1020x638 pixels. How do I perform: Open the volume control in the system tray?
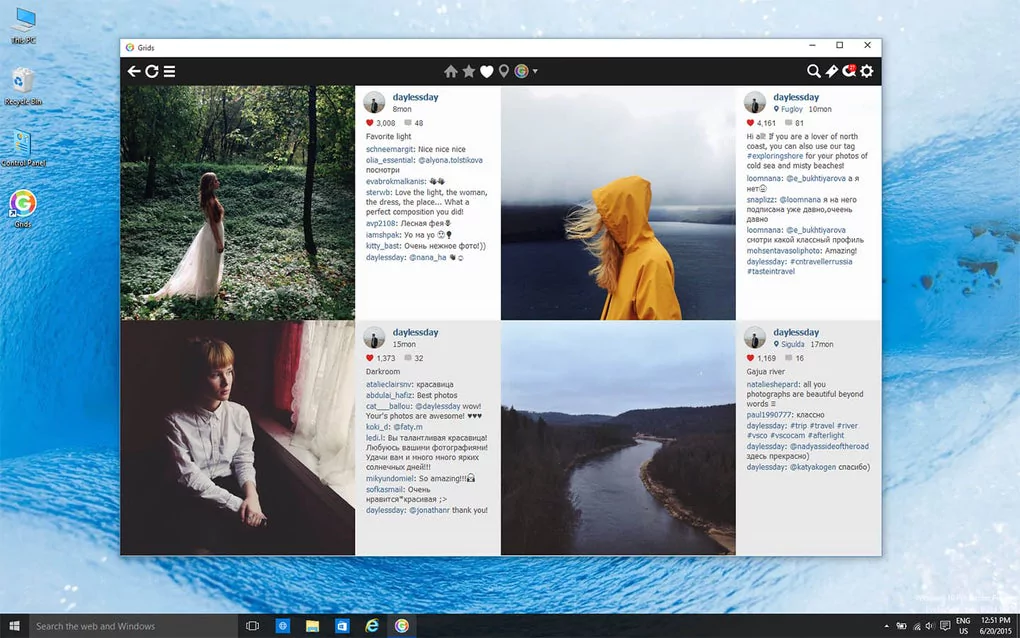point(930,625)
